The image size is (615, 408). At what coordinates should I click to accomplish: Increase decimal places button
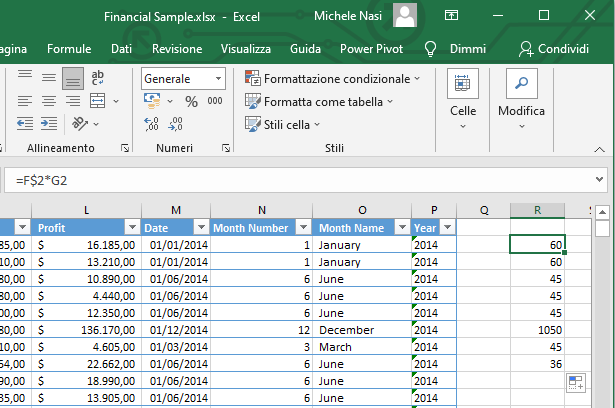152,124
